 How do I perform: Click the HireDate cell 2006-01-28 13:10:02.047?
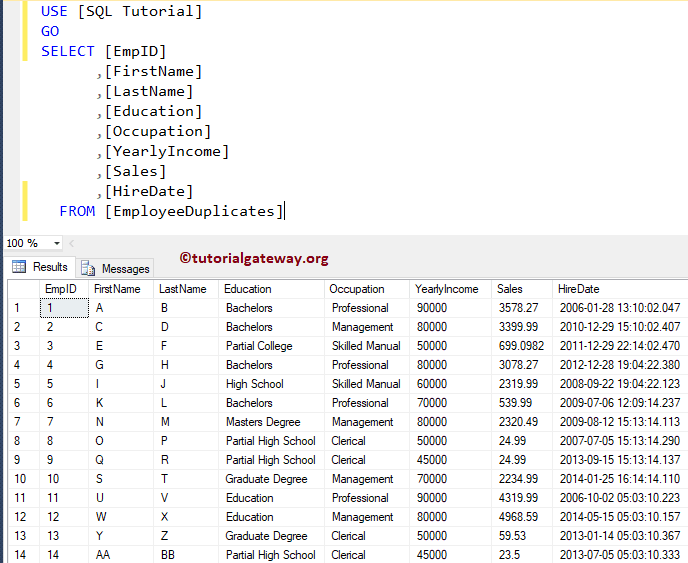pos(620,308)
